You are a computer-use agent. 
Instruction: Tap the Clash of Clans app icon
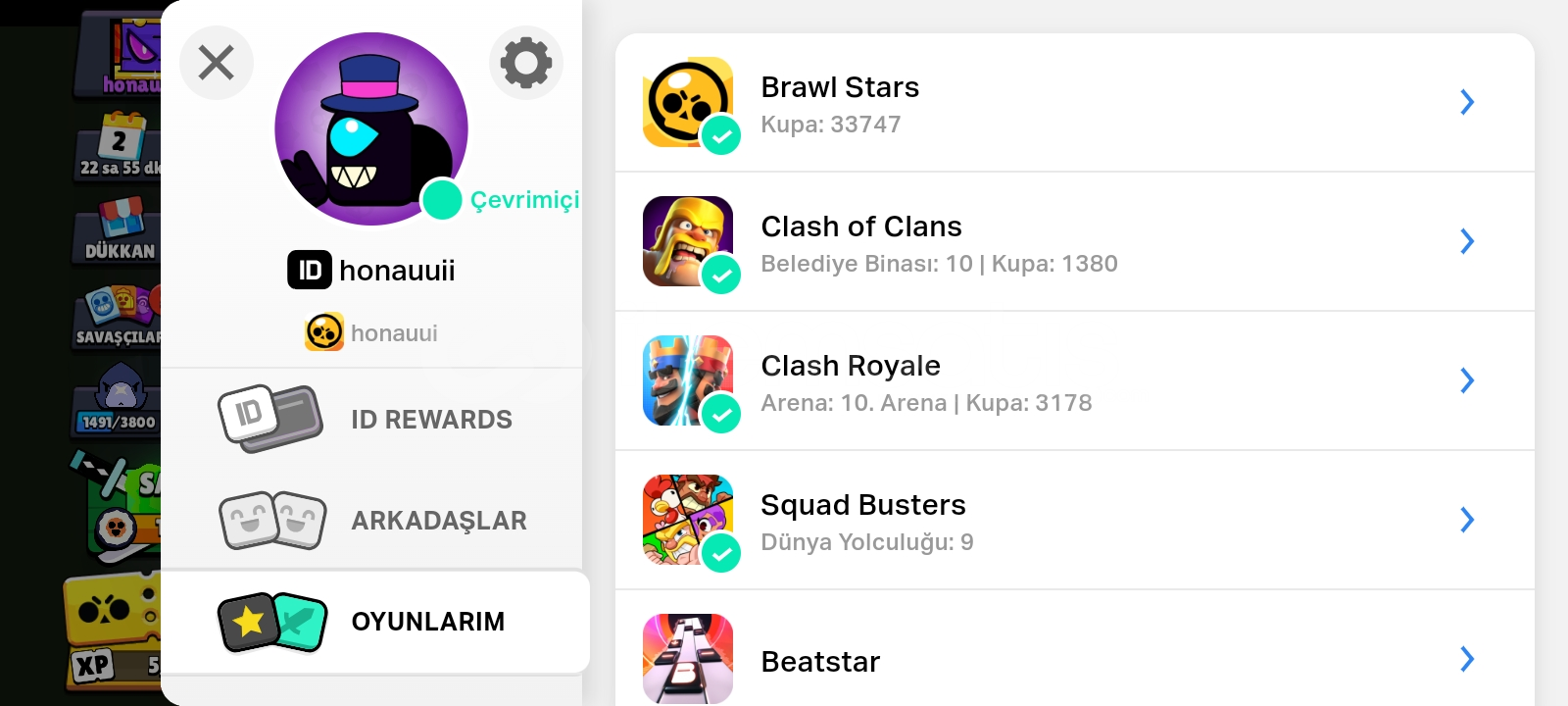tap(688, 241)
